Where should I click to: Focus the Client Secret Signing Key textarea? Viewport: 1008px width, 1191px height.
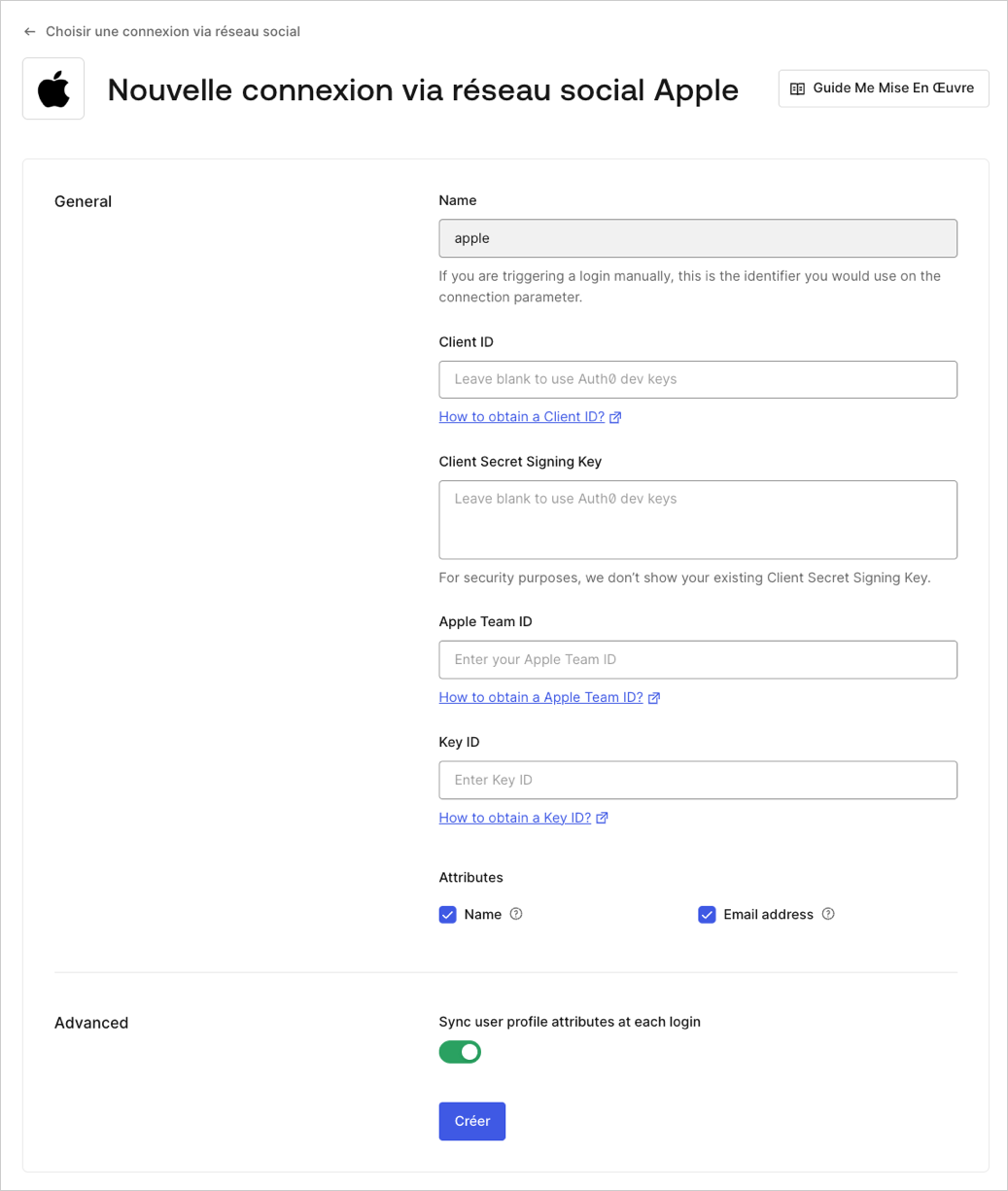pyautogui.click(x=698, y=520)
